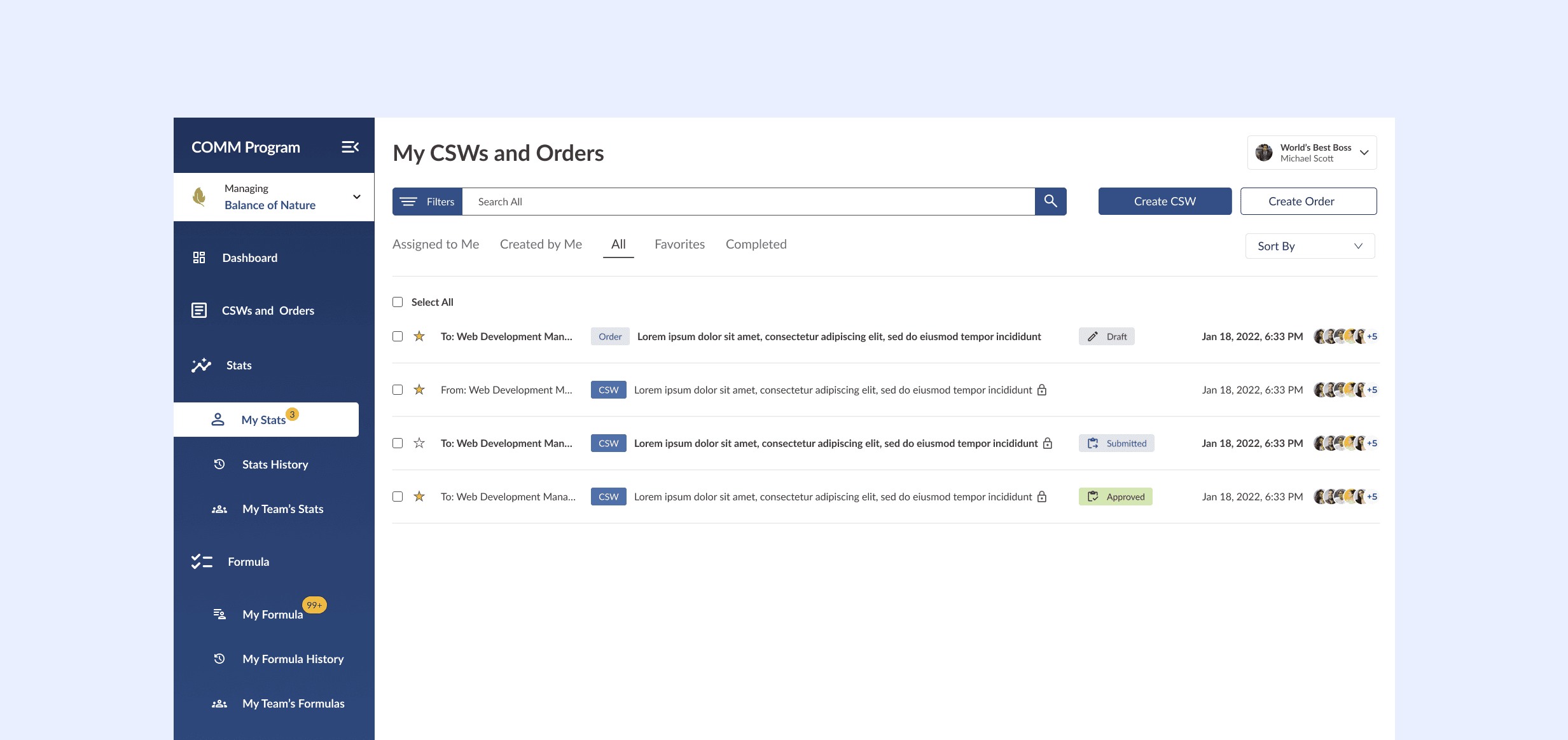Click the Search All input field
The height and width of the screenshot is (740, 1568).
pyautogui.click(x=747, y=202)
